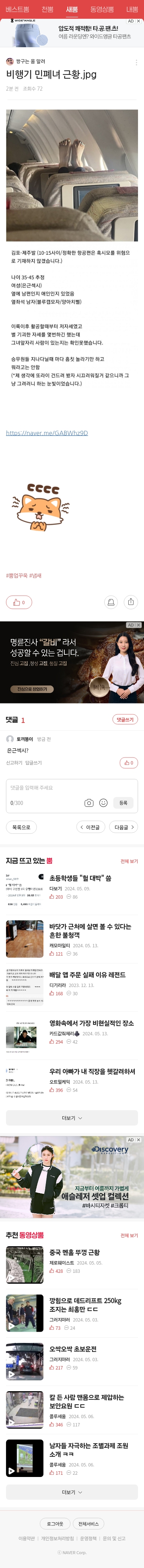
Task: Tap the siren report icon under the post
Action: 111,602
